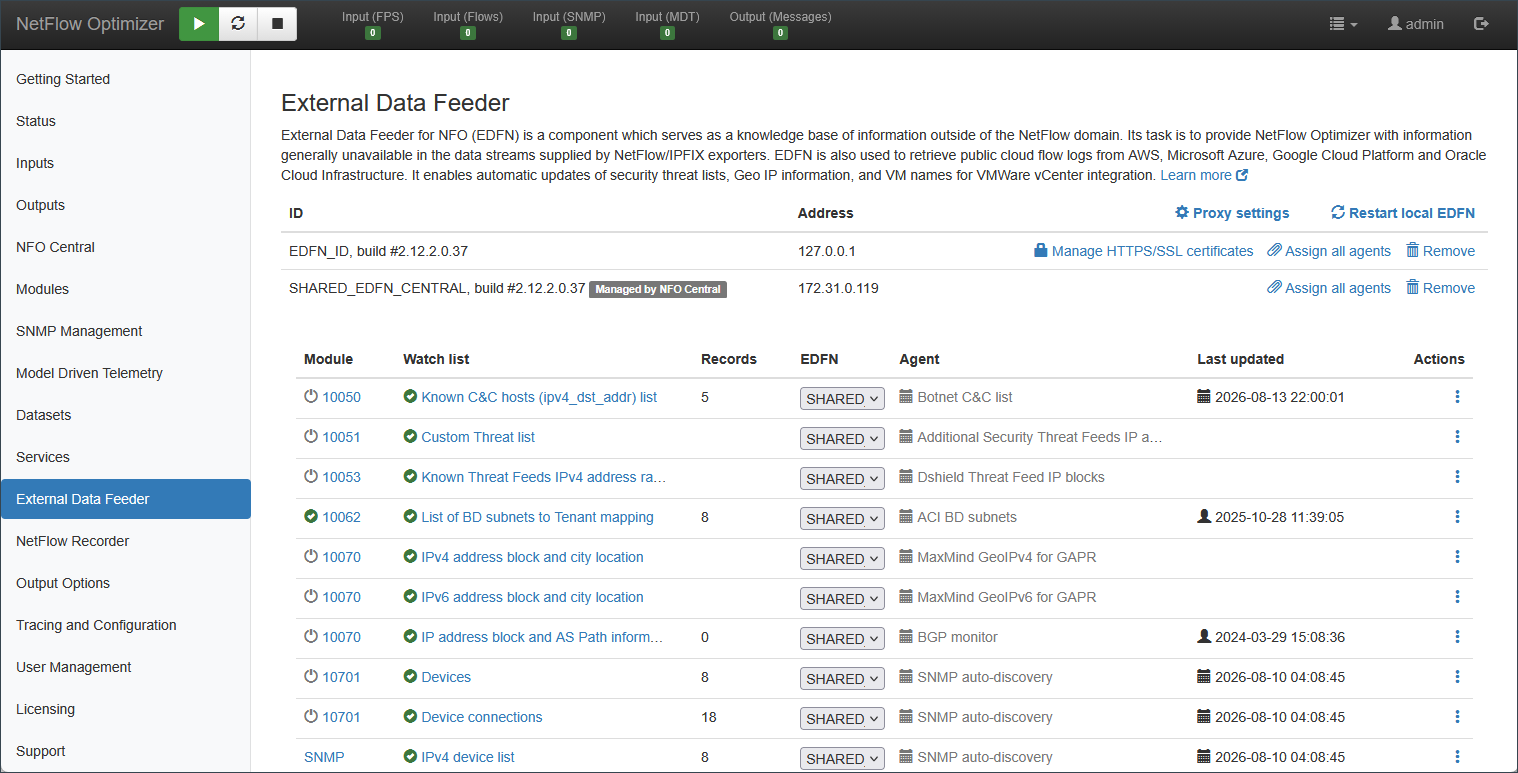The image size is (1518, 773).
Task: Click NetFlow Optimizer brand title
Action: tap(90, 24)
